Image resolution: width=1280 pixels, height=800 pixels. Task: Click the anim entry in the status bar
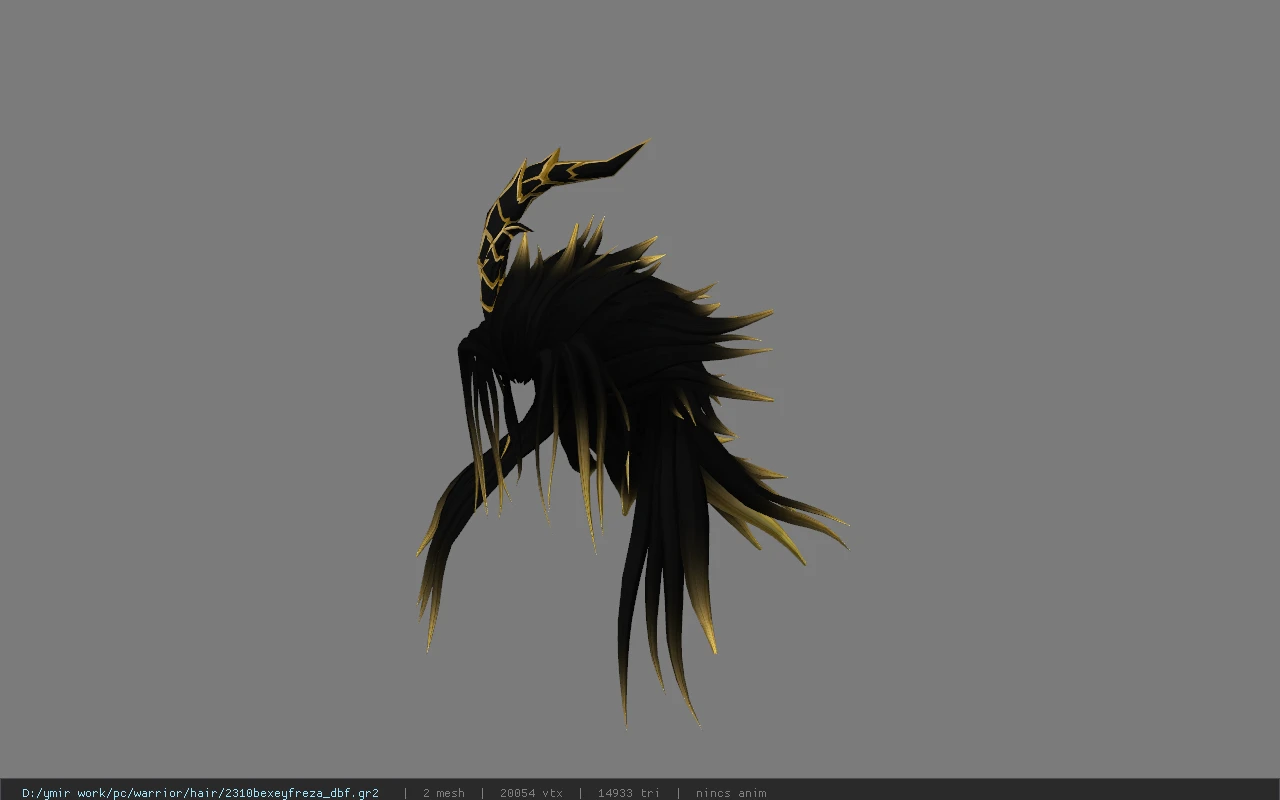pos(731,793)
